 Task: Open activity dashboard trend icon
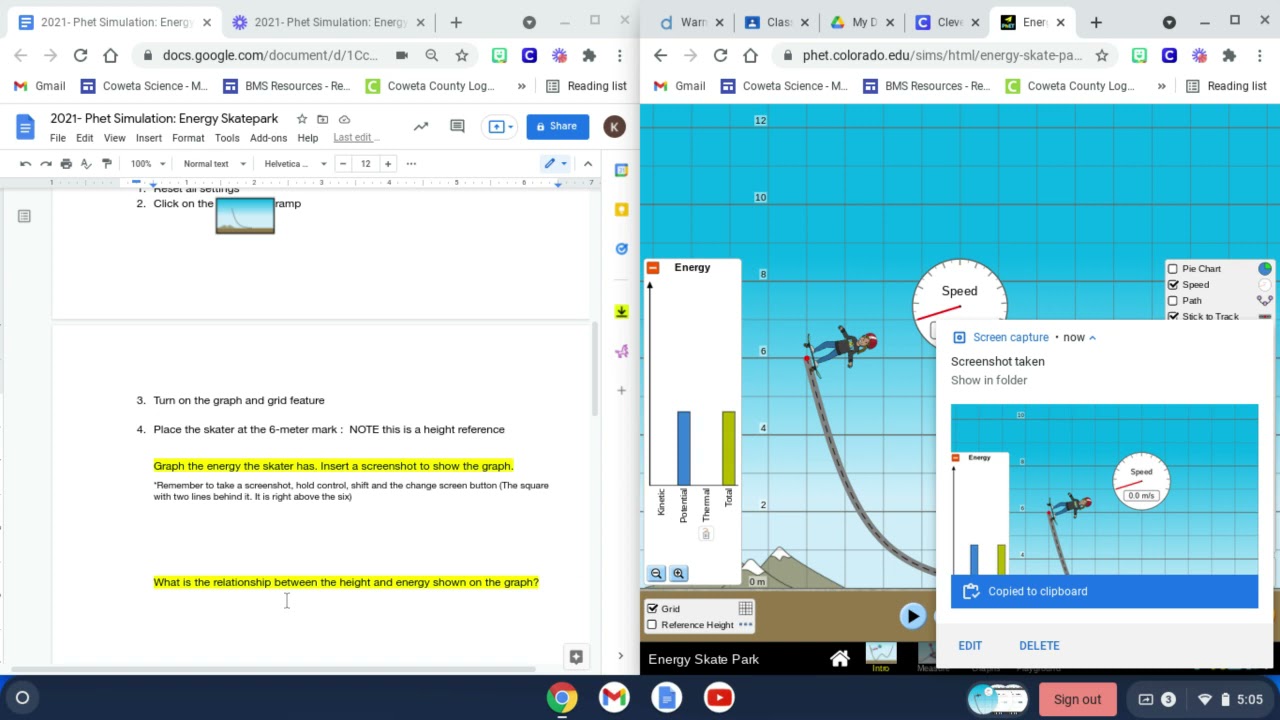[x=421, y=126]
